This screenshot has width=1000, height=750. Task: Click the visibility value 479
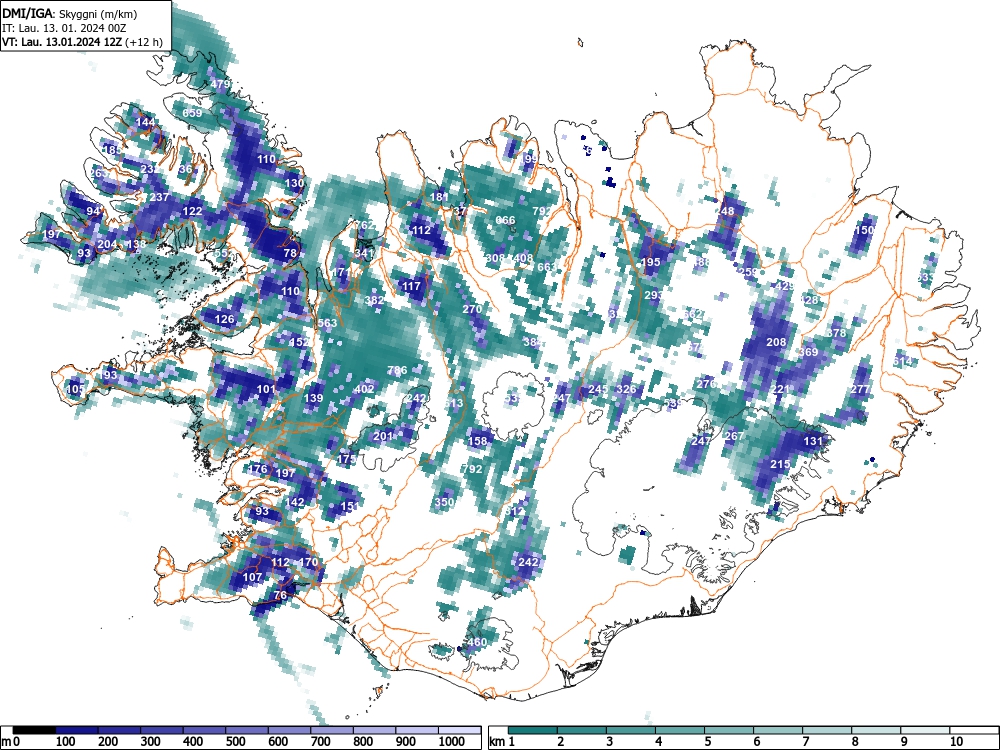[220, 84]
